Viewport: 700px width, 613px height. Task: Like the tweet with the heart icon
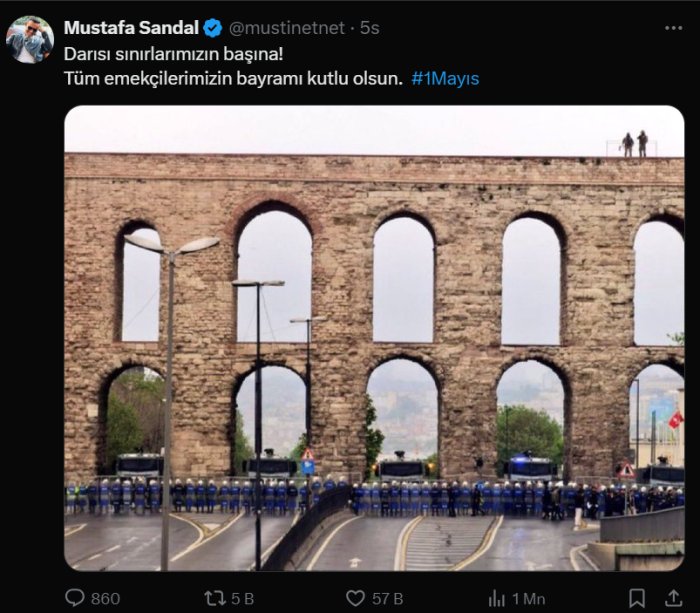(x=355, y=598)
